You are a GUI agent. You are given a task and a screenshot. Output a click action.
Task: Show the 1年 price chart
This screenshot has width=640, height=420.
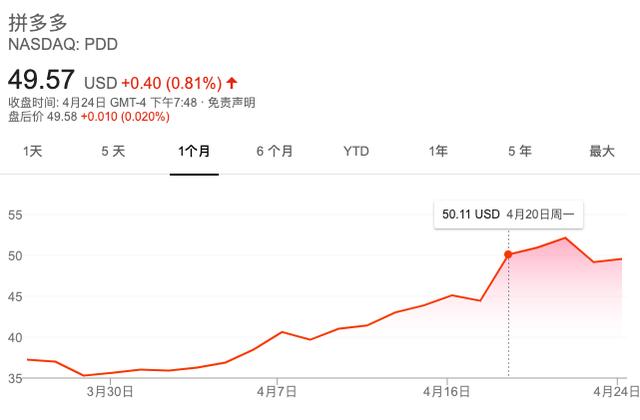coord(438,151)
